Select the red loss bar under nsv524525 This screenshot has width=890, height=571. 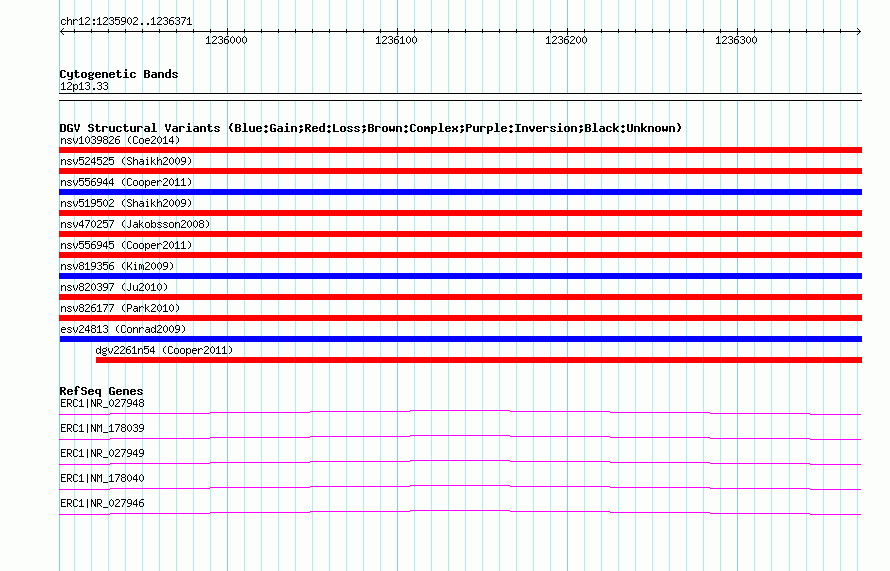[x=460, y=171]
